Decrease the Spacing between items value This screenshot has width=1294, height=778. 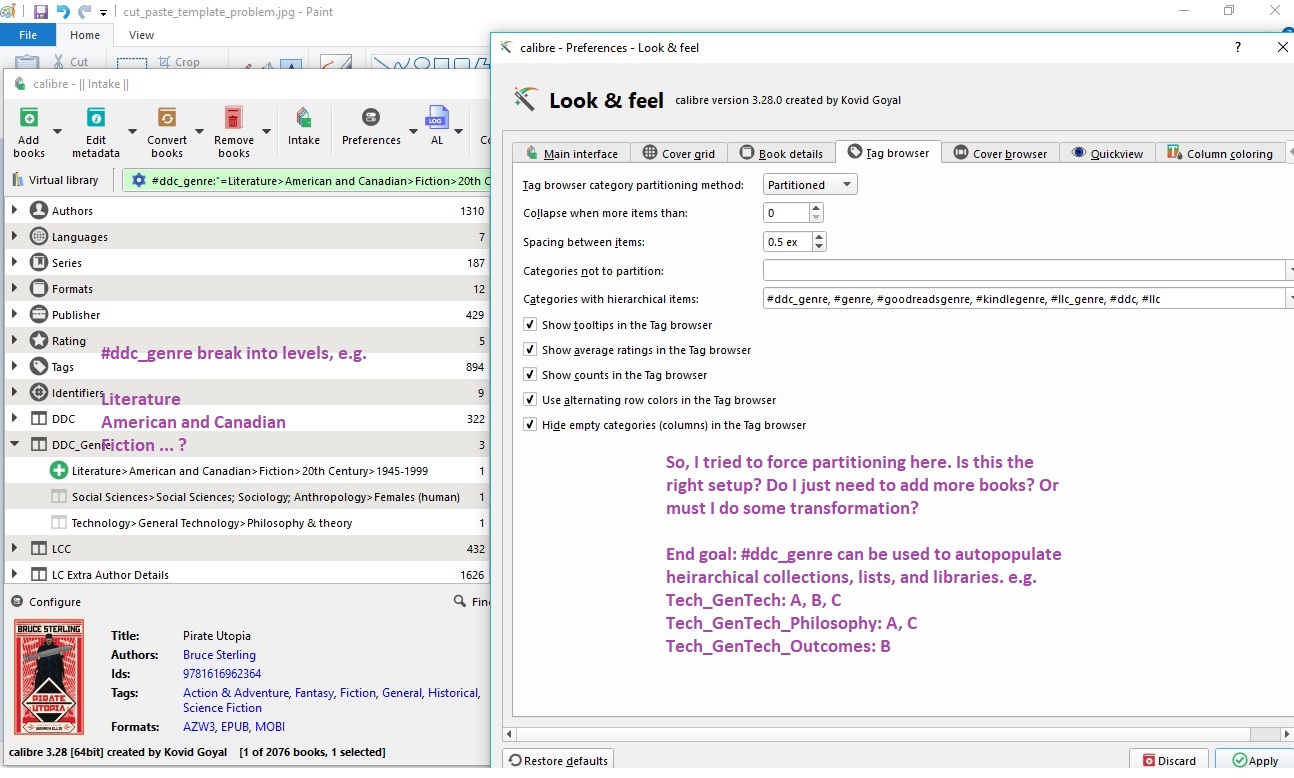[820, 246]
